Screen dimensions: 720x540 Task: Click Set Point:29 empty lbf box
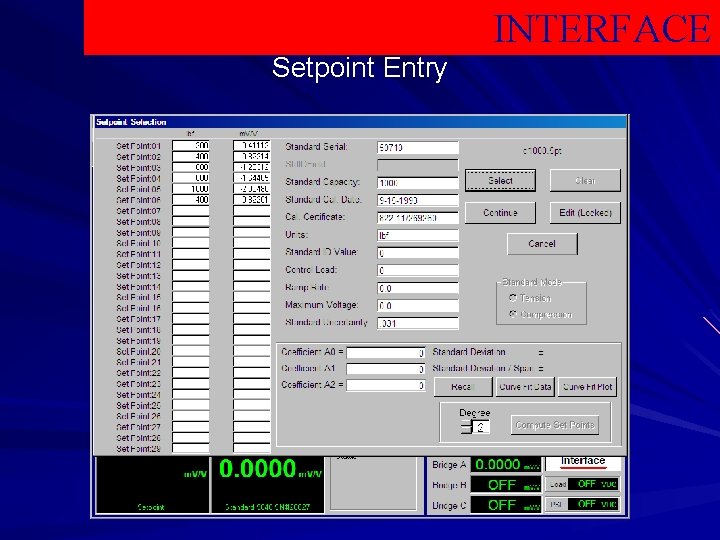coord(191,448)
